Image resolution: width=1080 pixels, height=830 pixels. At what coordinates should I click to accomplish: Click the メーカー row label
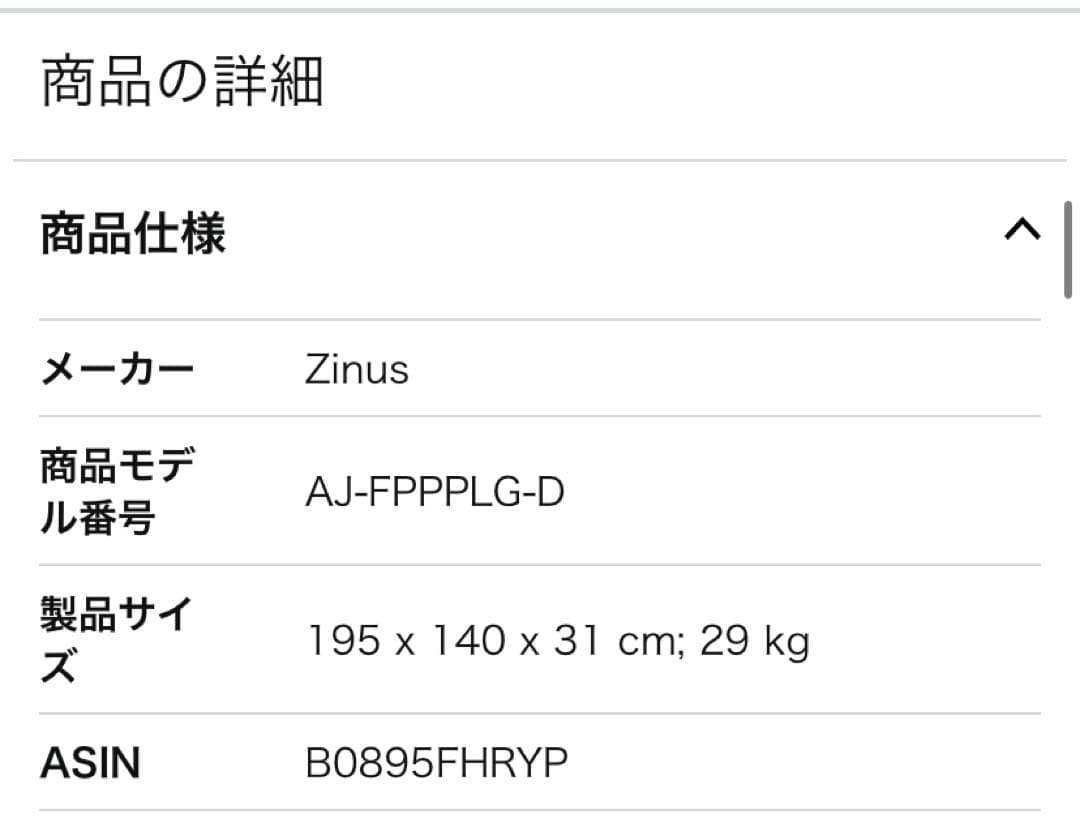click(x=117, y=366)
